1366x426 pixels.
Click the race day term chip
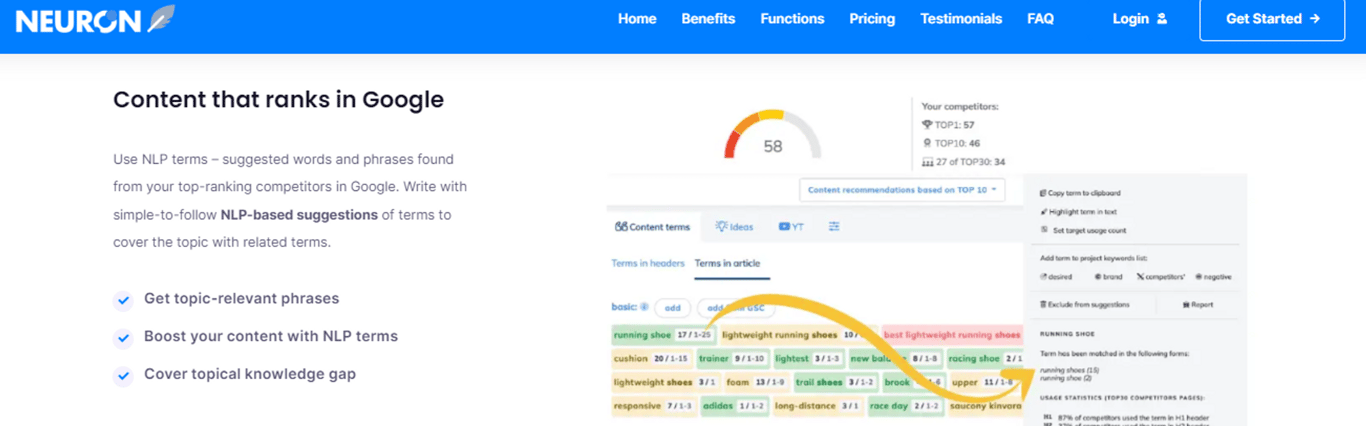[904, 406]
